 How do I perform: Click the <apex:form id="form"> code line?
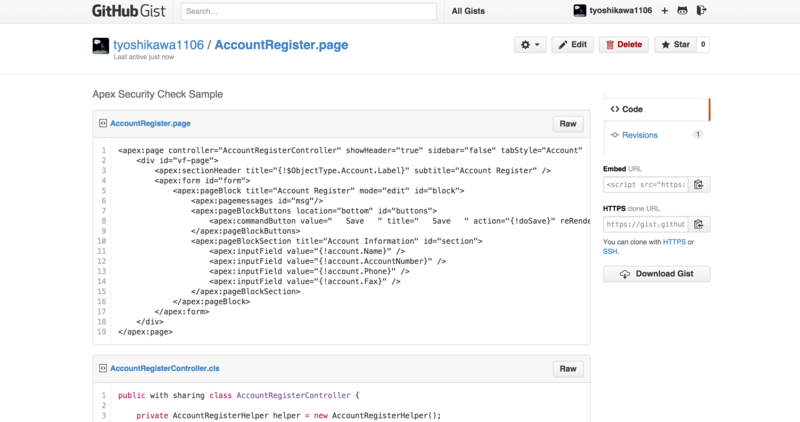click(x=203, y=181)
